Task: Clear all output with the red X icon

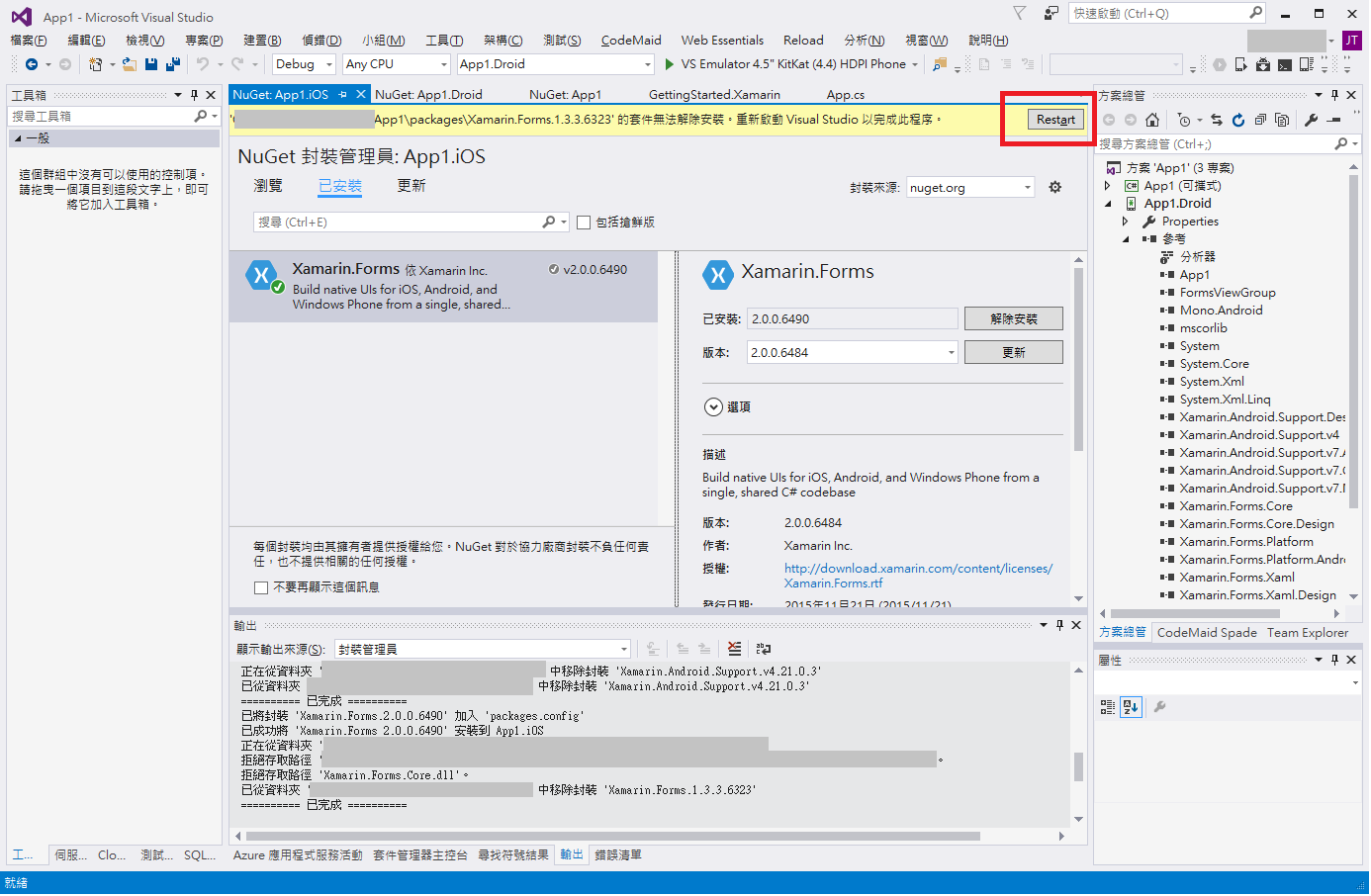Action: [x=734, y=649]
